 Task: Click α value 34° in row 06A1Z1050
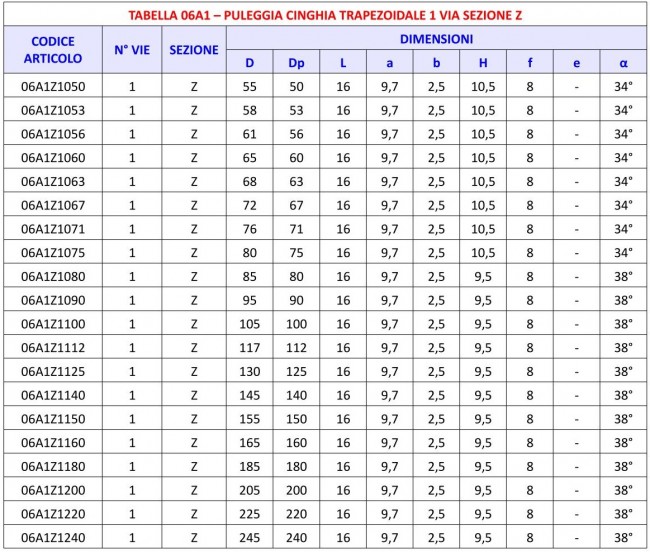point(623,87)
